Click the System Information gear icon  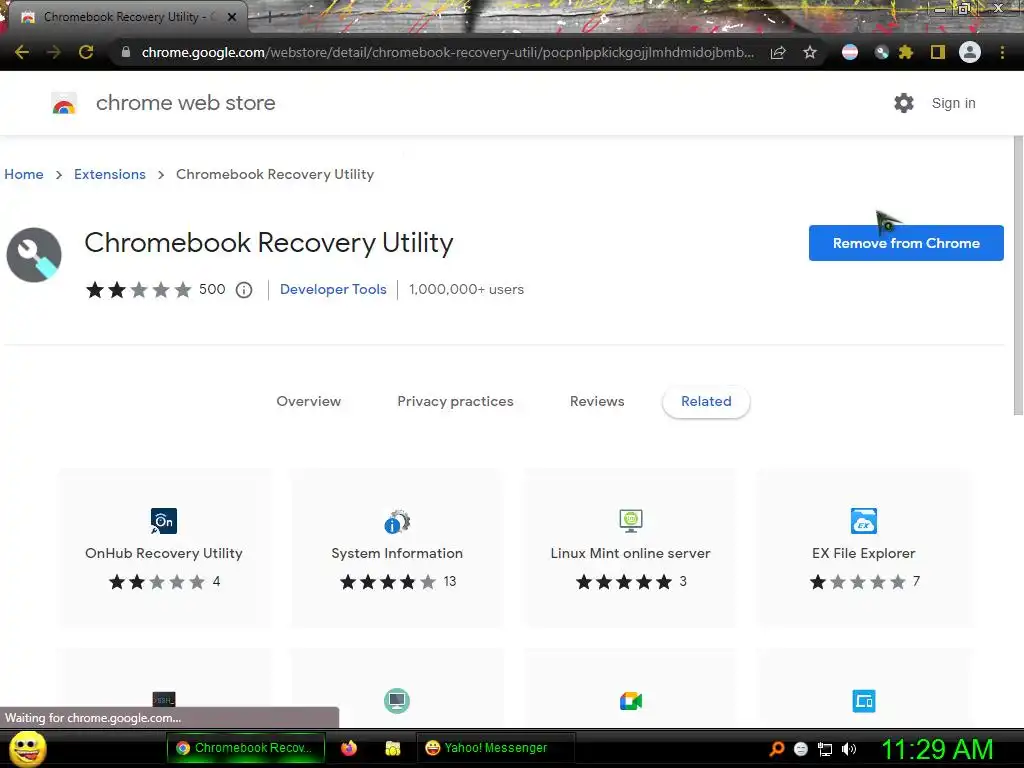[x=397, y=521]
